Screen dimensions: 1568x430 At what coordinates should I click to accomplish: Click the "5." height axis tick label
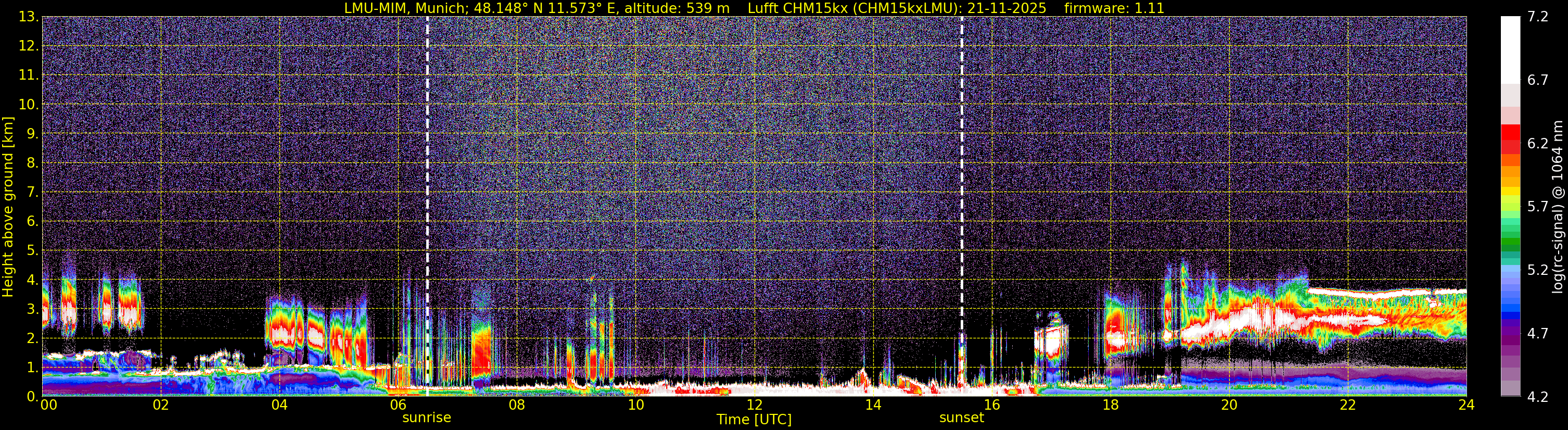tap(33, 250)
